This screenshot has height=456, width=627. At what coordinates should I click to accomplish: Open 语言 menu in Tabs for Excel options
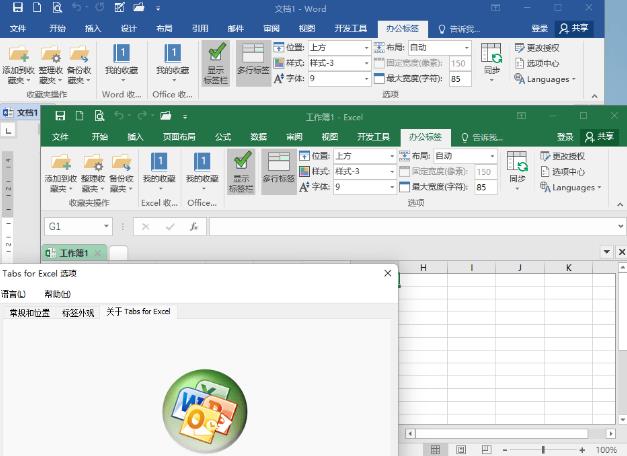point(14,294)
